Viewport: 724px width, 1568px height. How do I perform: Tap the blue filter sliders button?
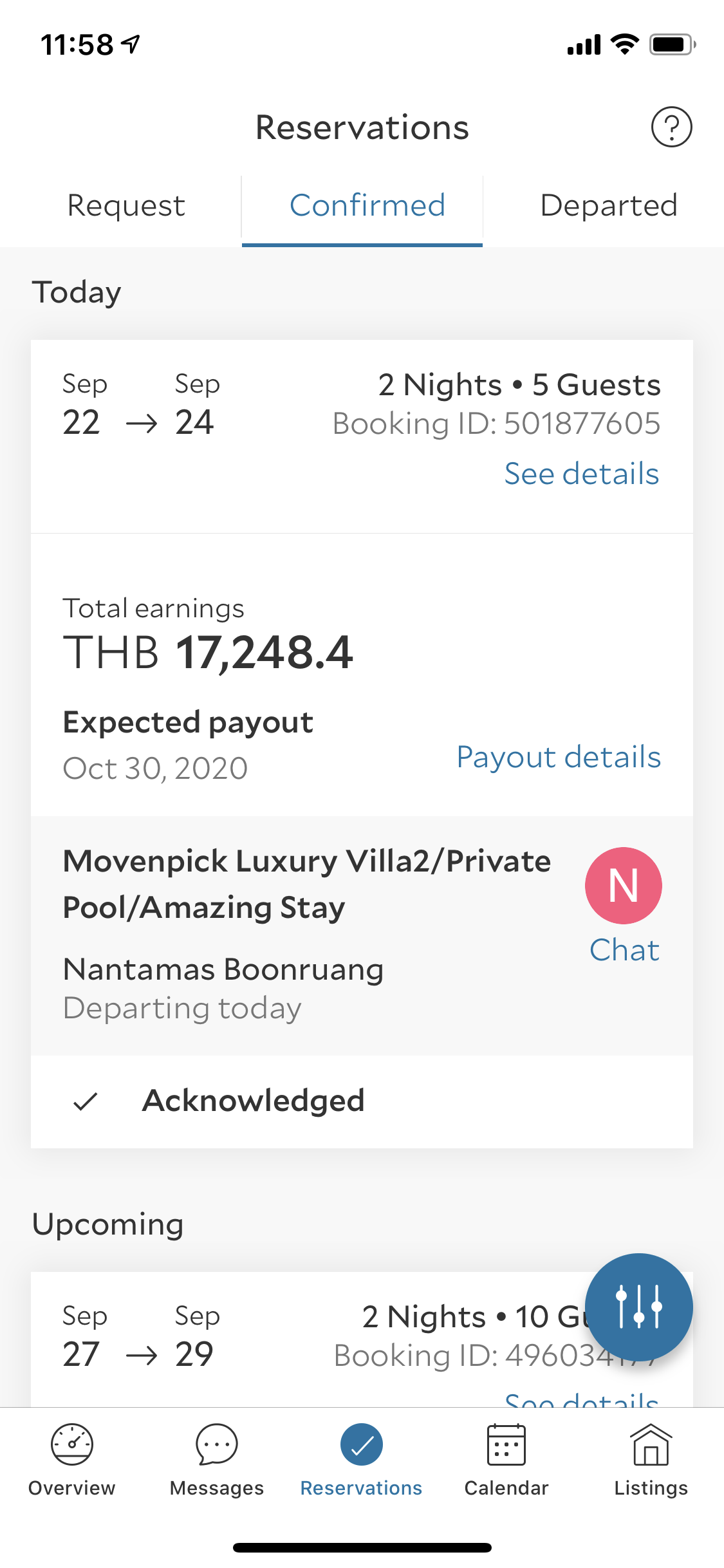(x=638, y=1307)
